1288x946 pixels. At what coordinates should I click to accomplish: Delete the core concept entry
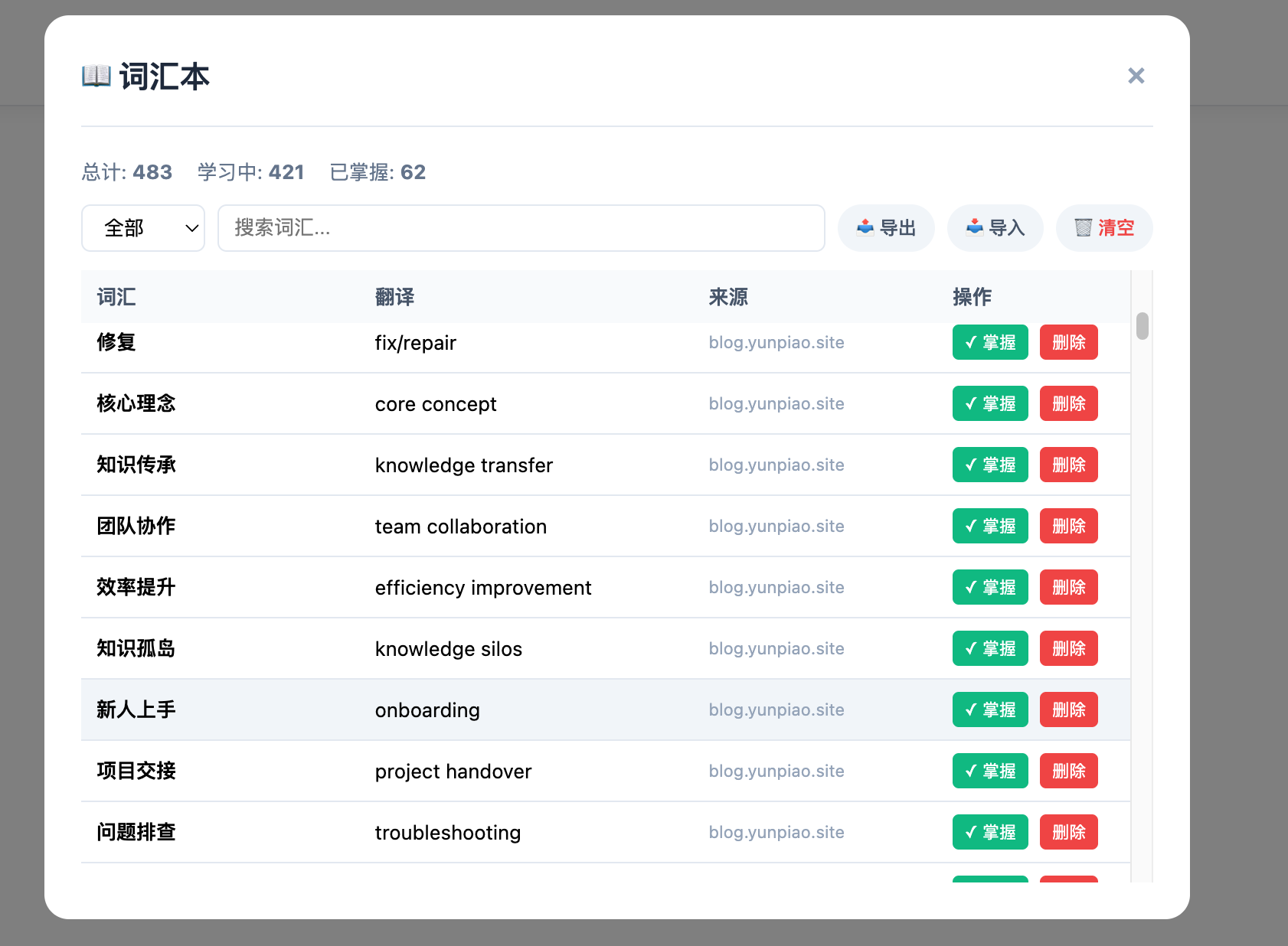coord(1068,403)
